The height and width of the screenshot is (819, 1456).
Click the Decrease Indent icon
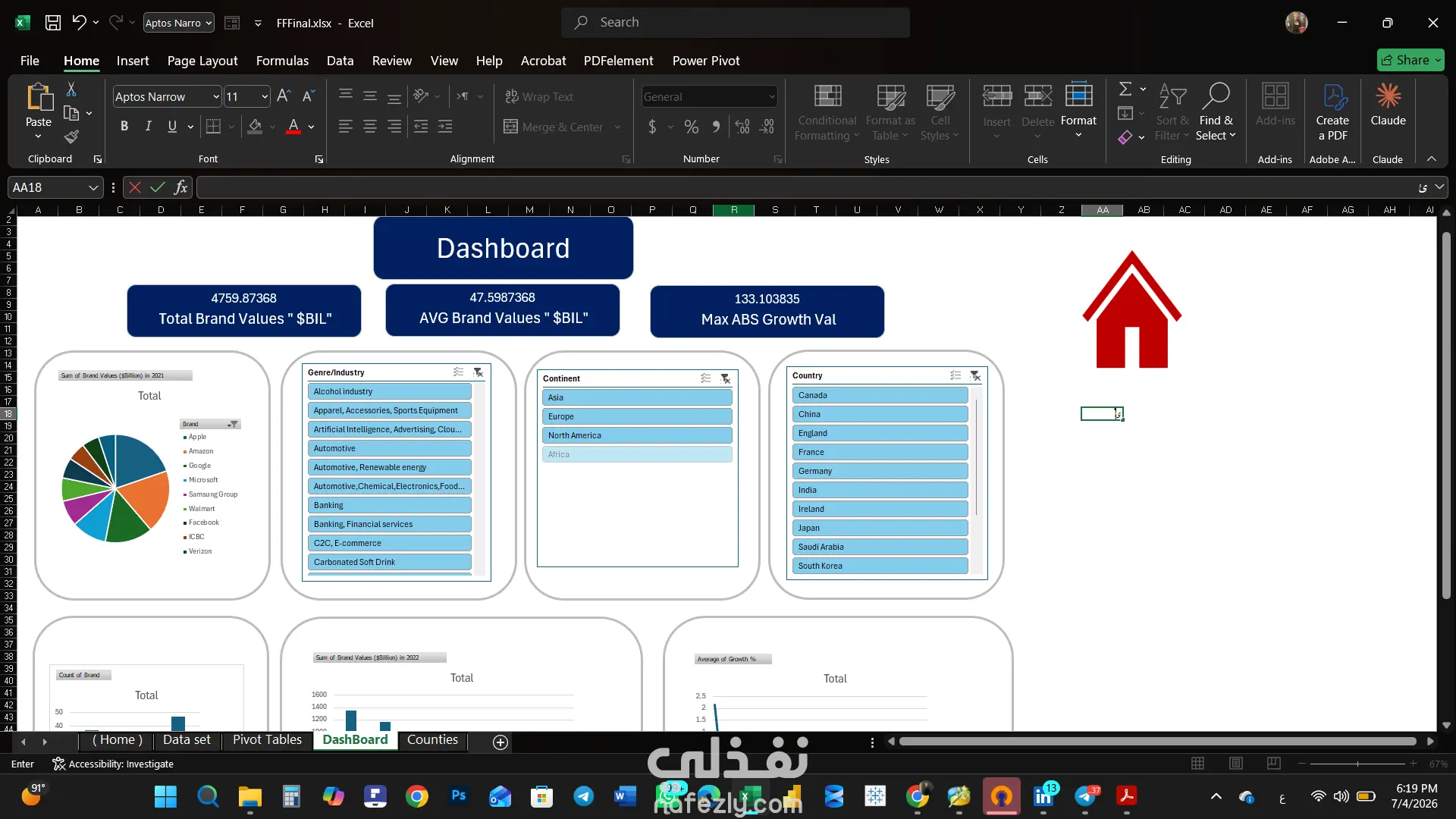tap(421, 127)
